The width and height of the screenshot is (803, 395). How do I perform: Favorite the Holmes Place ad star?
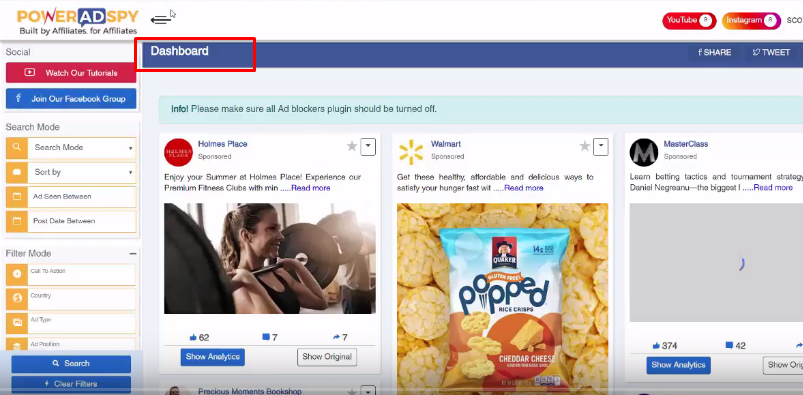tap(352, 147)
